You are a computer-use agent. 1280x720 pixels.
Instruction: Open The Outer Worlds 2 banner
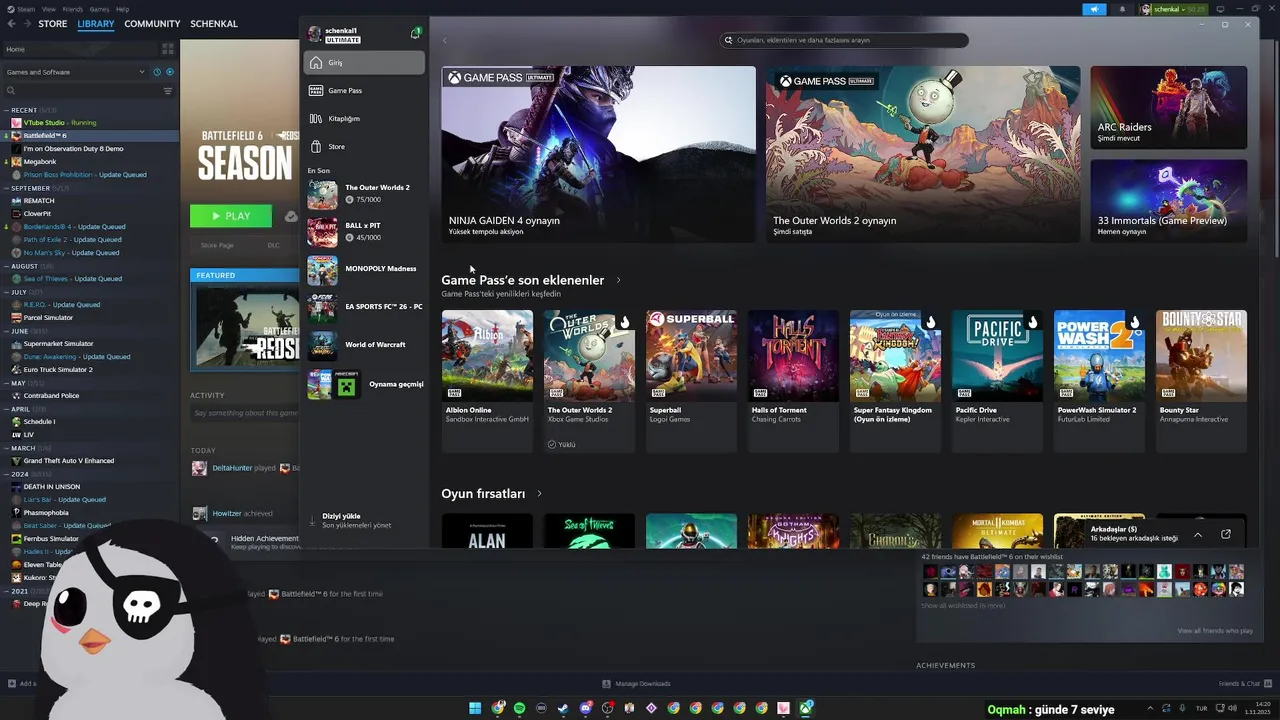click(x=923, y=154)
